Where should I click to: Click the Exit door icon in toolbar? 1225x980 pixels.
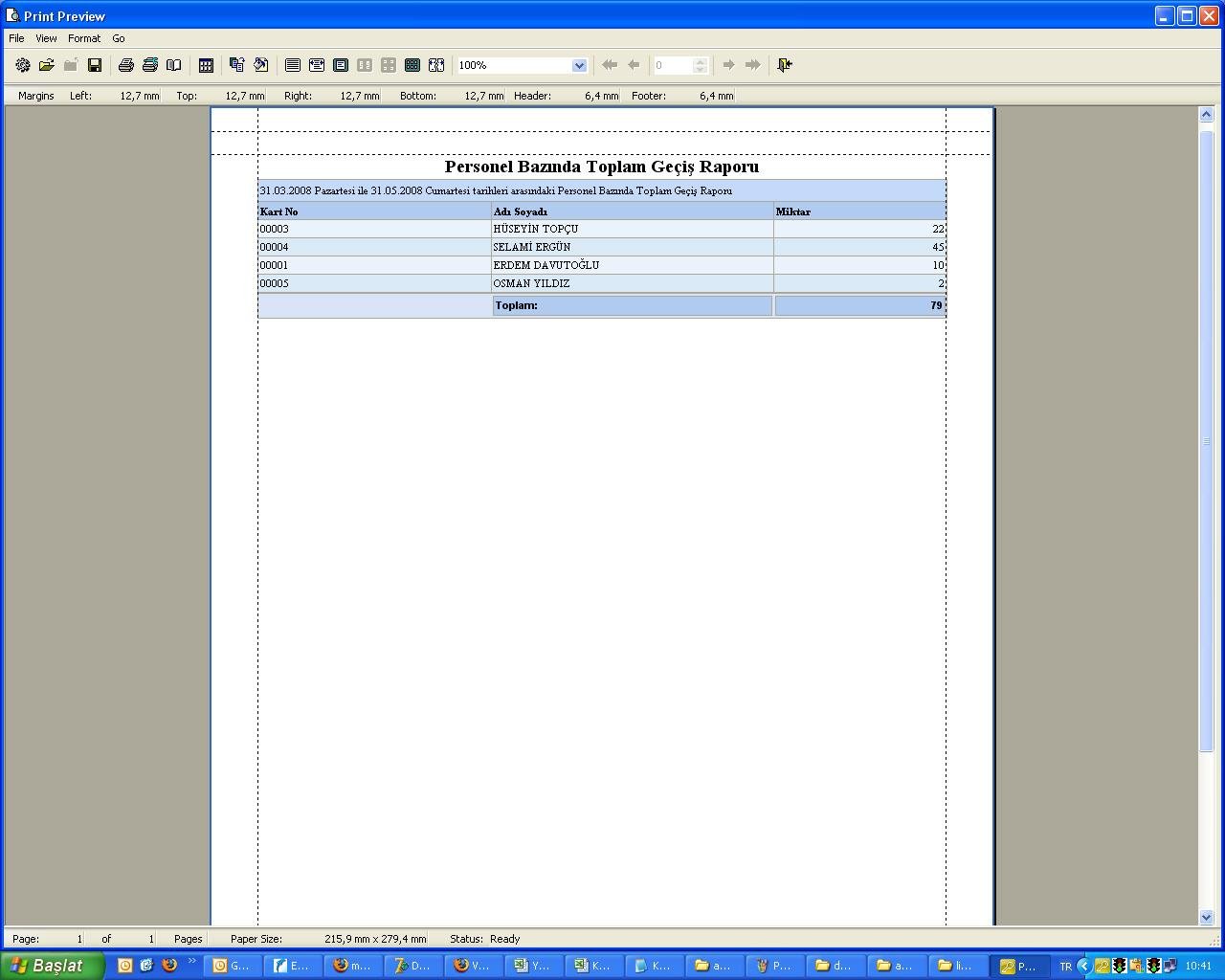pyautogui.click(x=785, y=65)
